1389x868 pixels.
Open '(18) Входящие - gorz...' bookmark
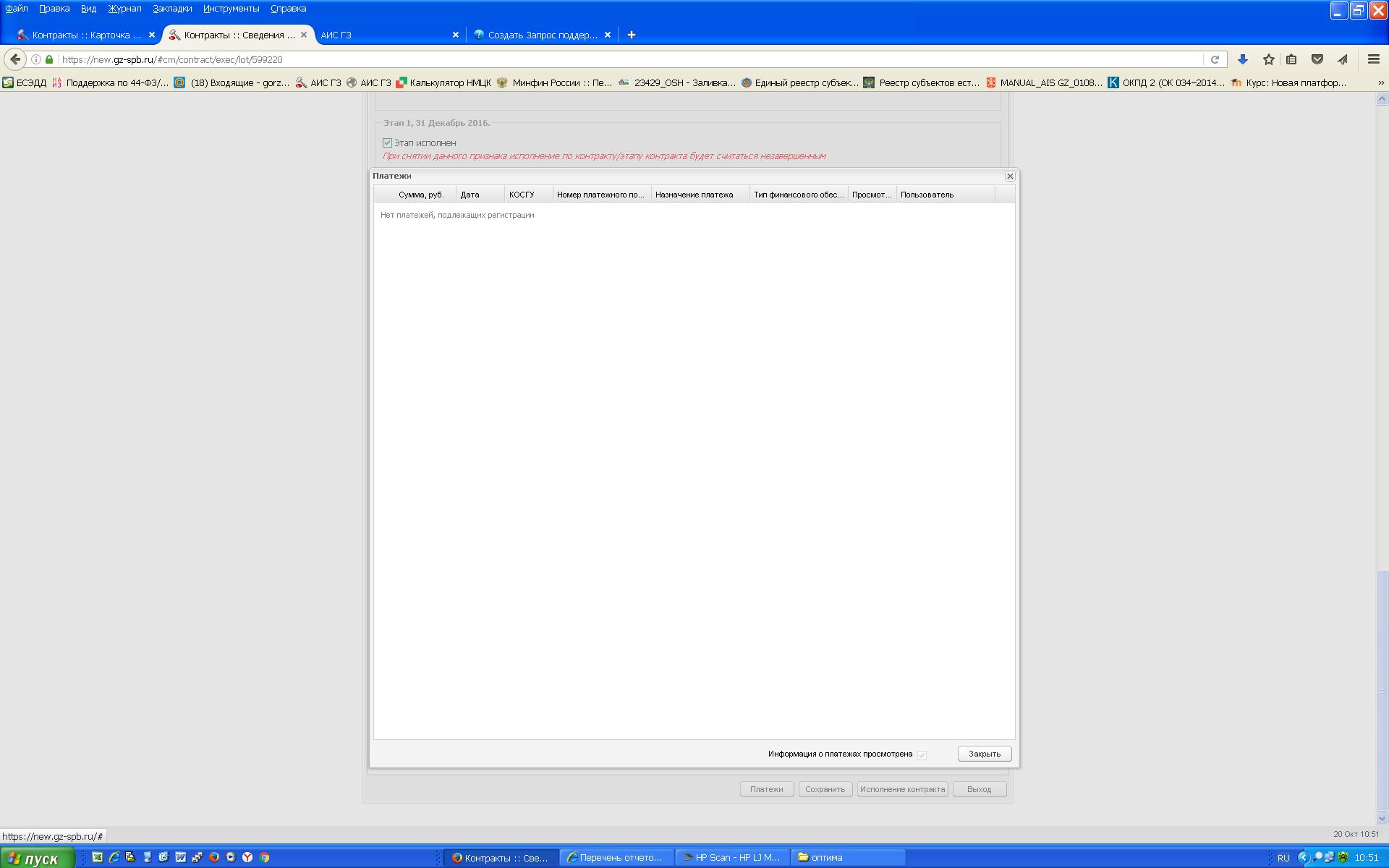[231, 83]
